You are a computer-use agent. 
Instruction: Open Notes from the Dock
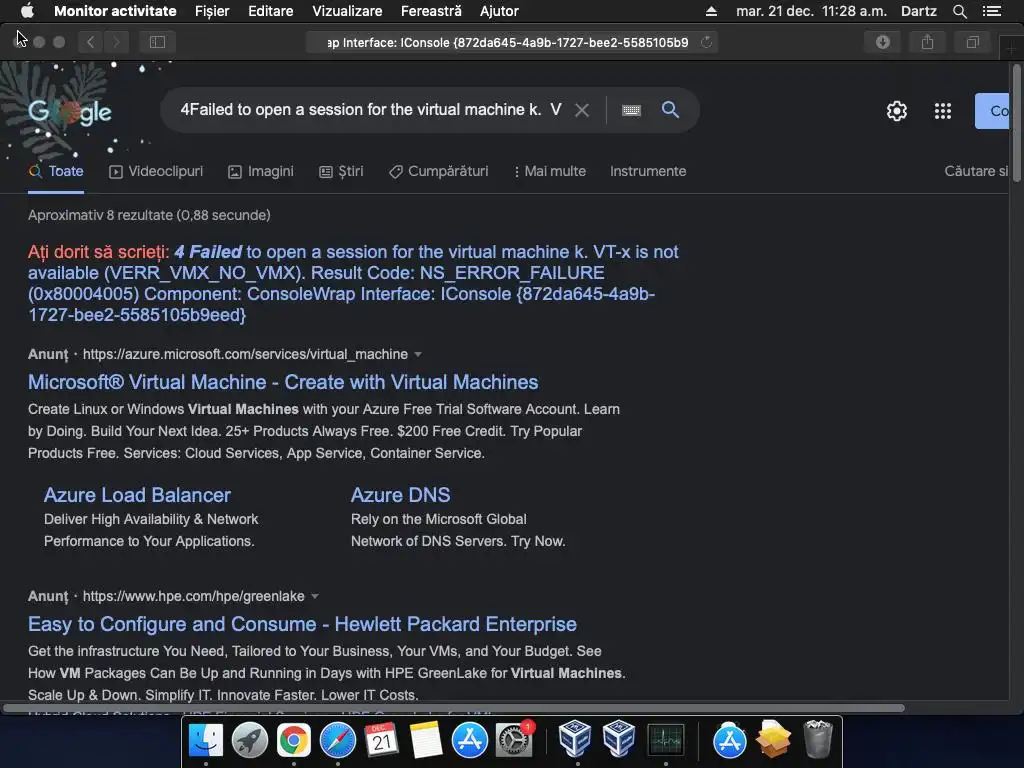tap(425, 741)
